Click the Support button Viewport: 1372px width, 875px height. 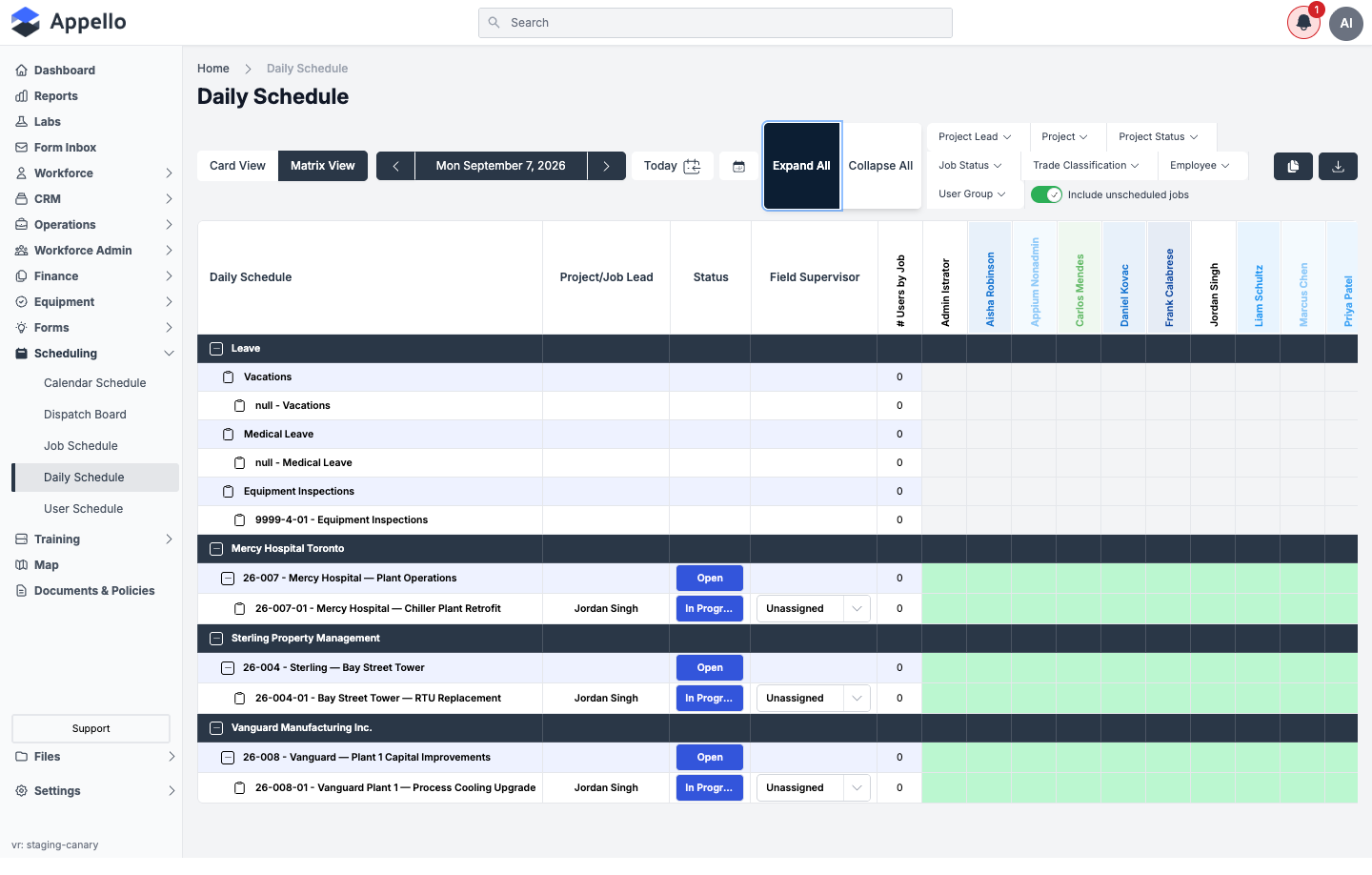(x=91, y=729)
